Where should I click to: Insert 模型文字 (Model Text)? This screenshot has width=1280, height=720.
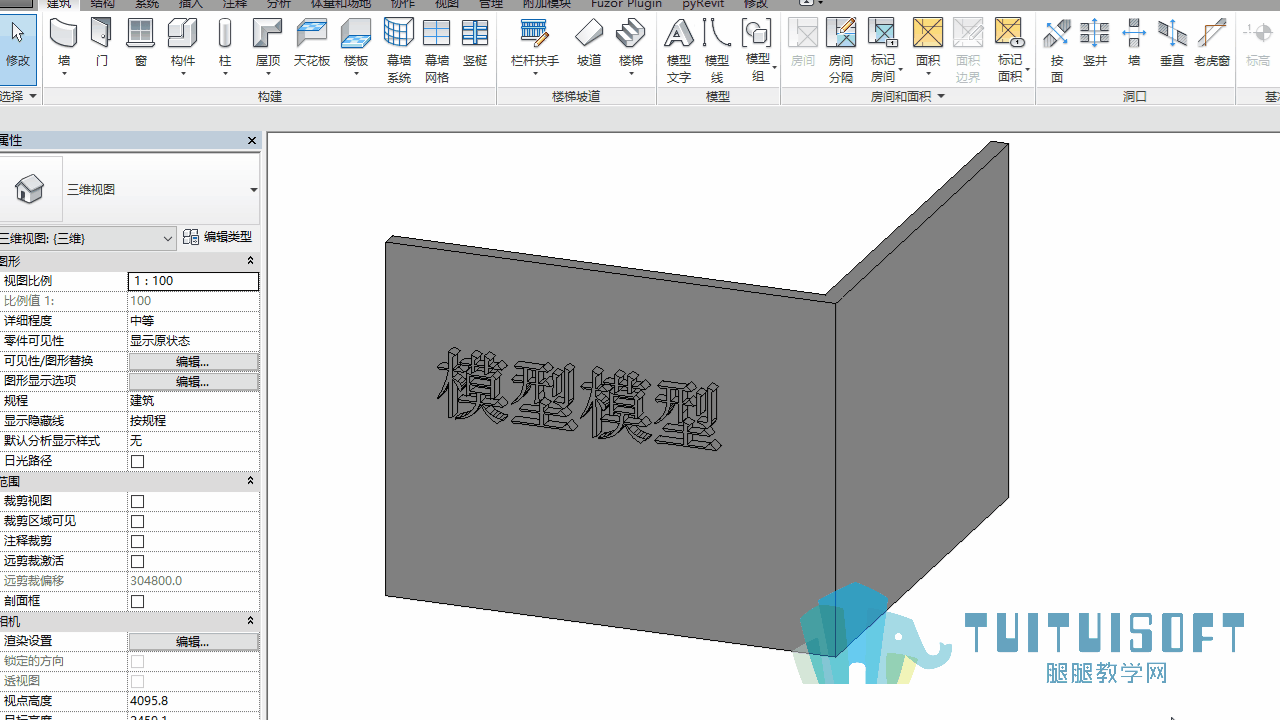[x=679, y=50]
